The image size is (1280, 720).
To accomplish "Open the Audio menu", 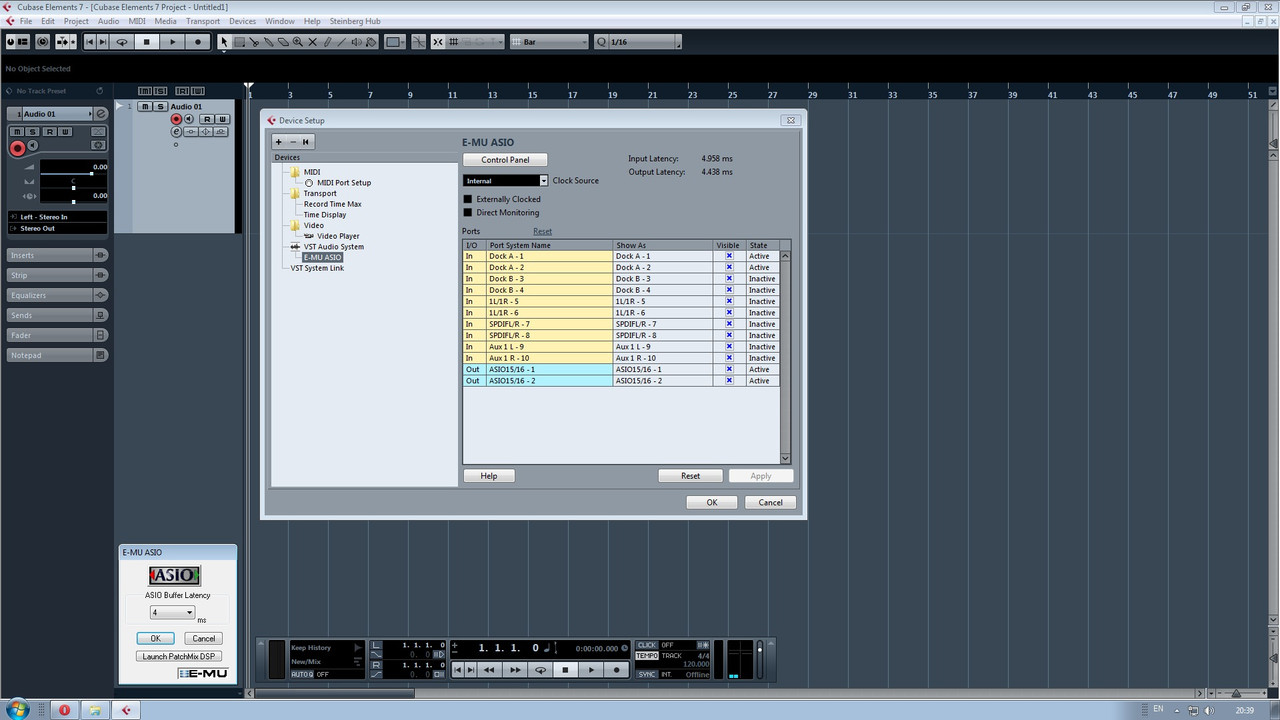I will [108, 21].
